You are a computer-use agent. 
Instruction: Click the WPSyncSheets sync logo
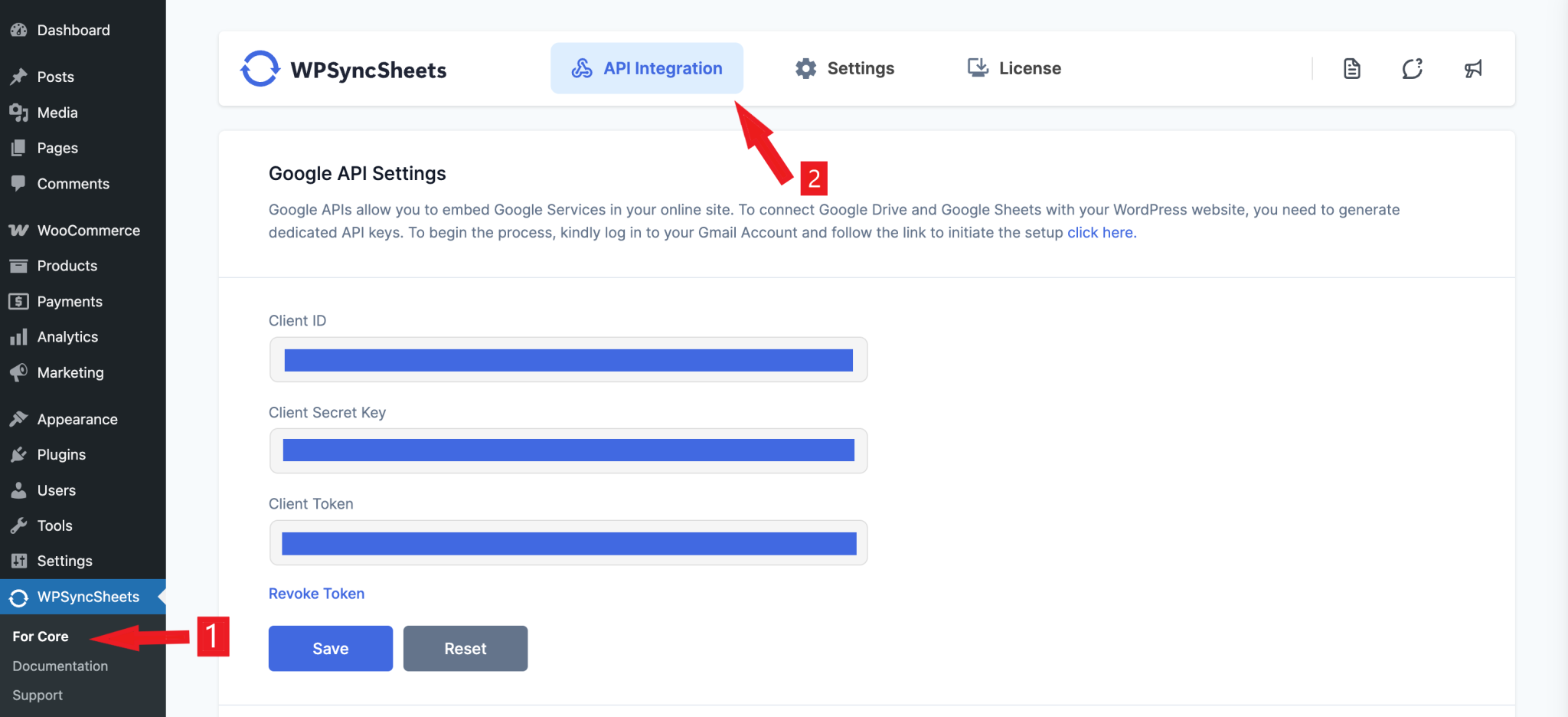coord(260,69)
